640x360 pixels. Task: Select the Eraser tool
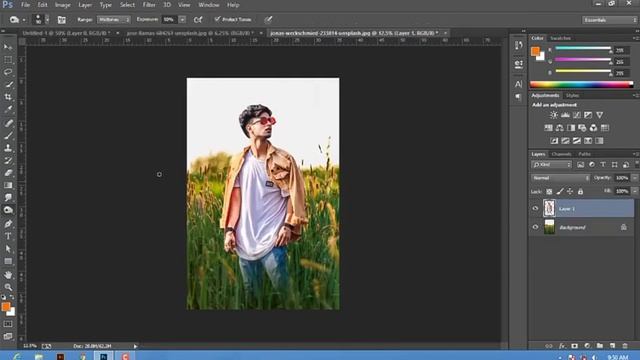tap(8, 173)
